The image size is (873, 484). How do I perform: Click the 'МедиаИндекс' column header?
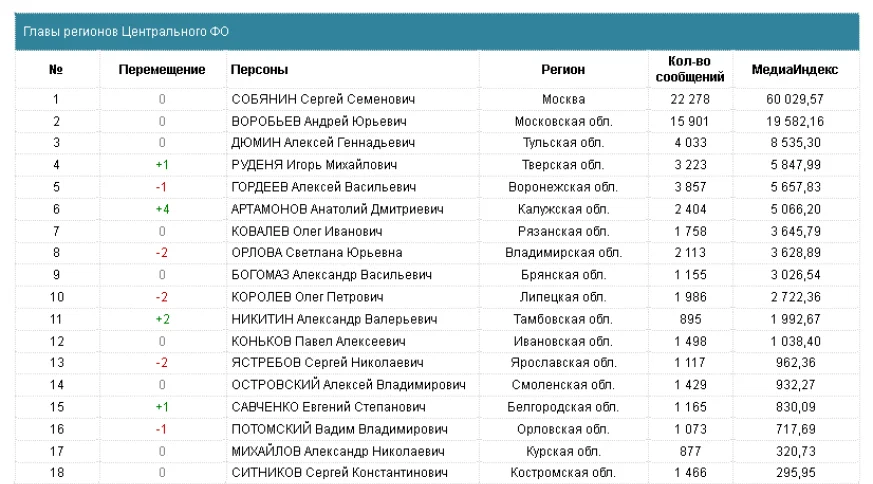pyautogui.click(x=795, y=70)
